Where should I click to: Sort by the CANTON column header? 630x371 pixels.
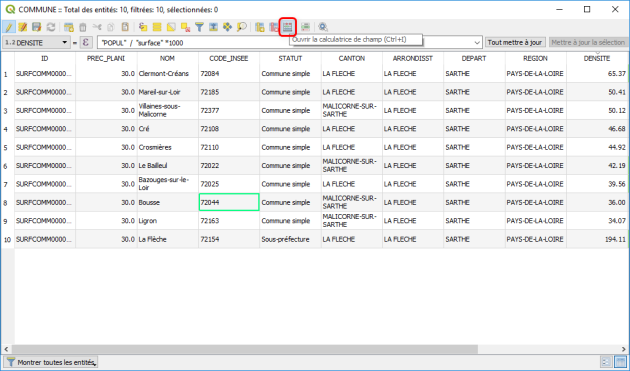(x=352, y=58)
